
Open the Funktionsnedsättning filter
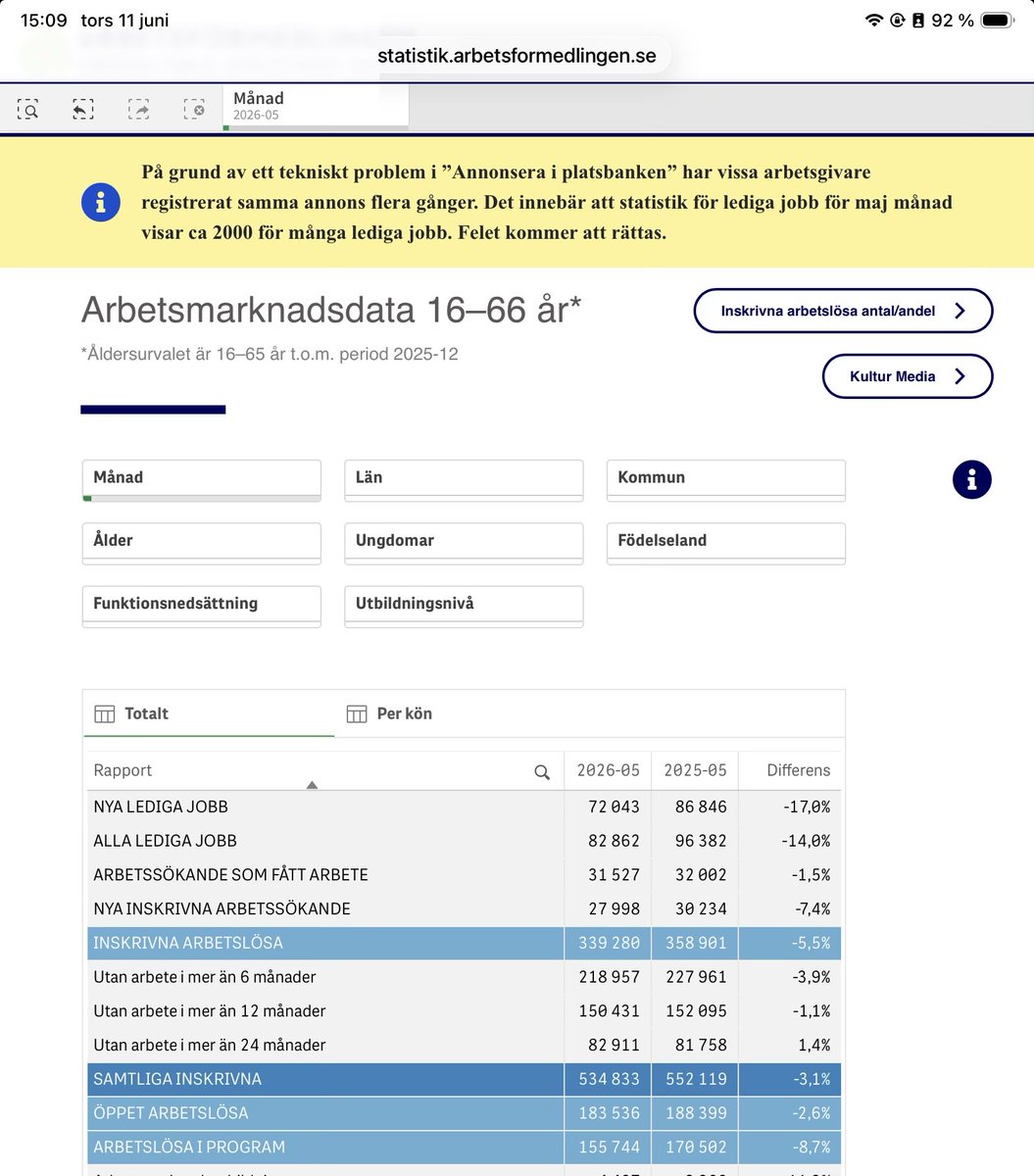[202, 606]
